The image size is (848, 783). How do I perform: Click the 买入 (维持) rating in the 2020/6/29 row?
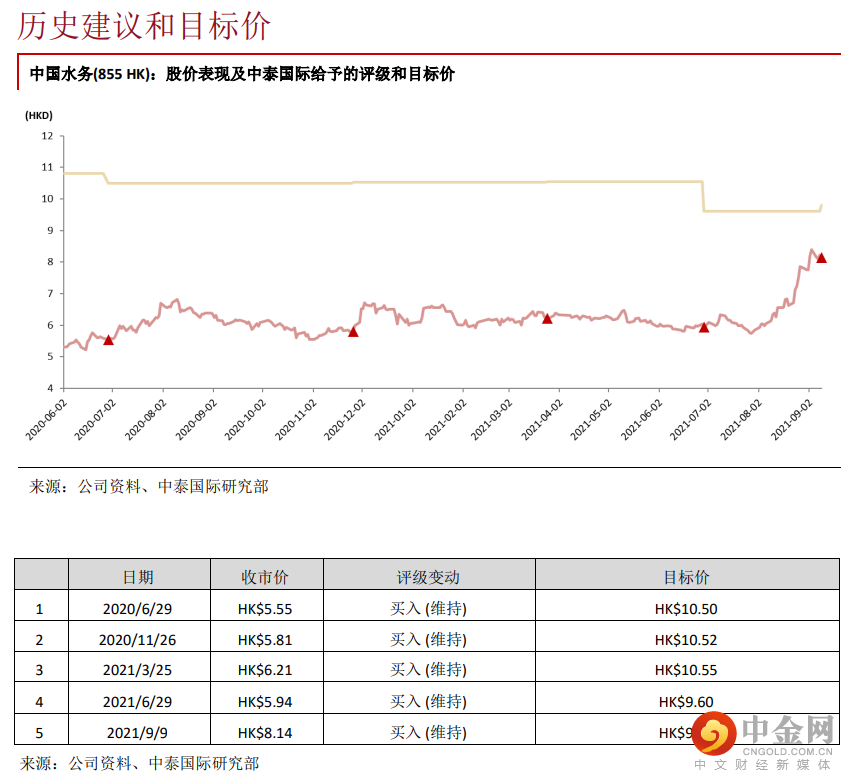tap(428, 609)
